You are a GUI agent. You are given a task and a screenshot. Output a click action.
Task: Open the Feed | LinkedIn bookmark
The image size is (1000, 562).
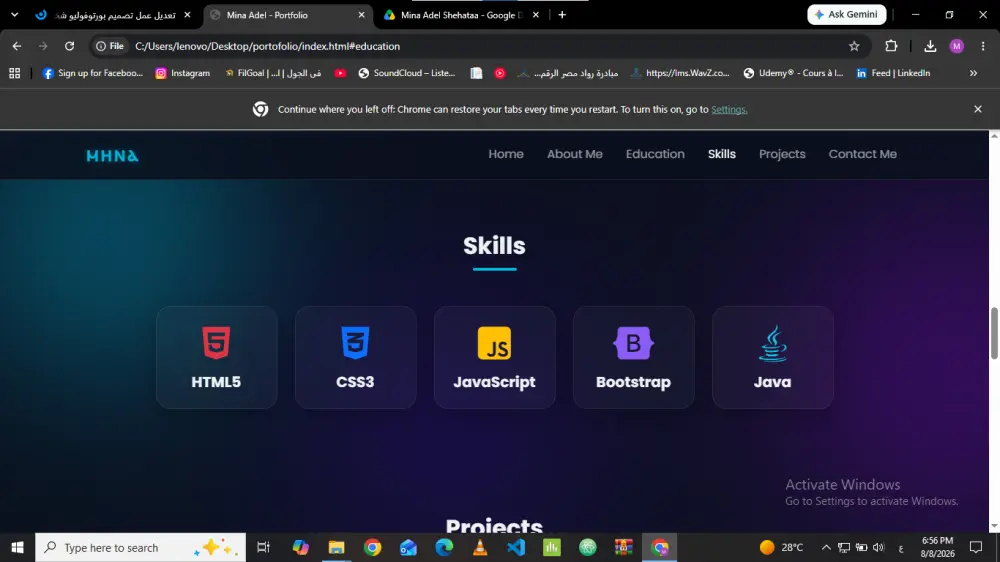(893, 73)
